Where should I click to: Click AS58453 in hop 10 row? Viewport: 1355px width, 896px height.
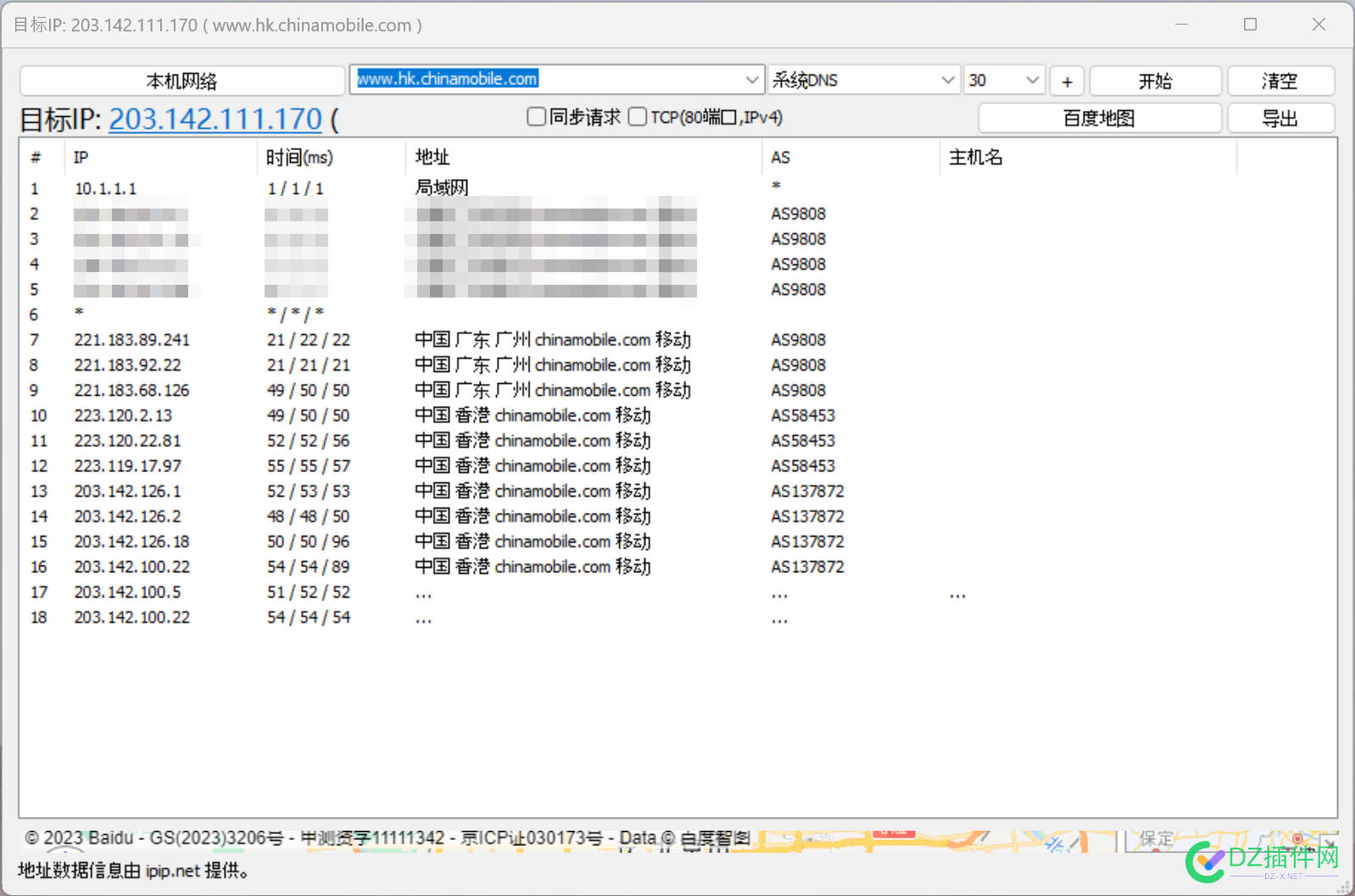tap(803, 415)
